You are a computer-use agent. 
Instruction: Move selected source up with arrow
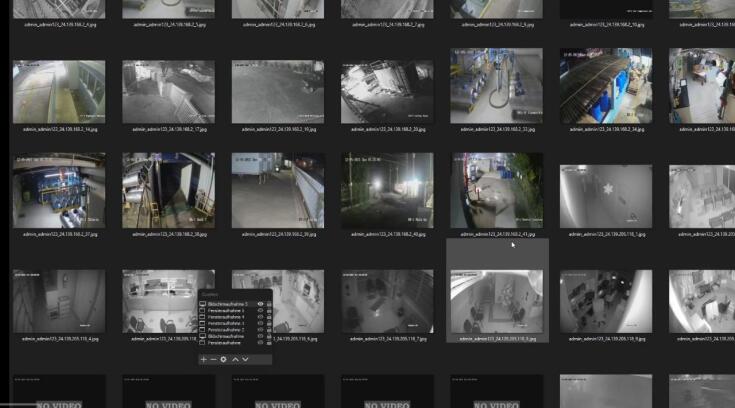click(235, 359)
